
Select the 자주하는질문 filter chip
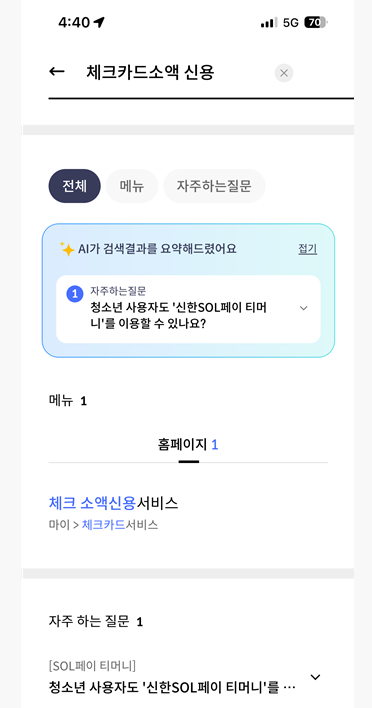point(214,186)
